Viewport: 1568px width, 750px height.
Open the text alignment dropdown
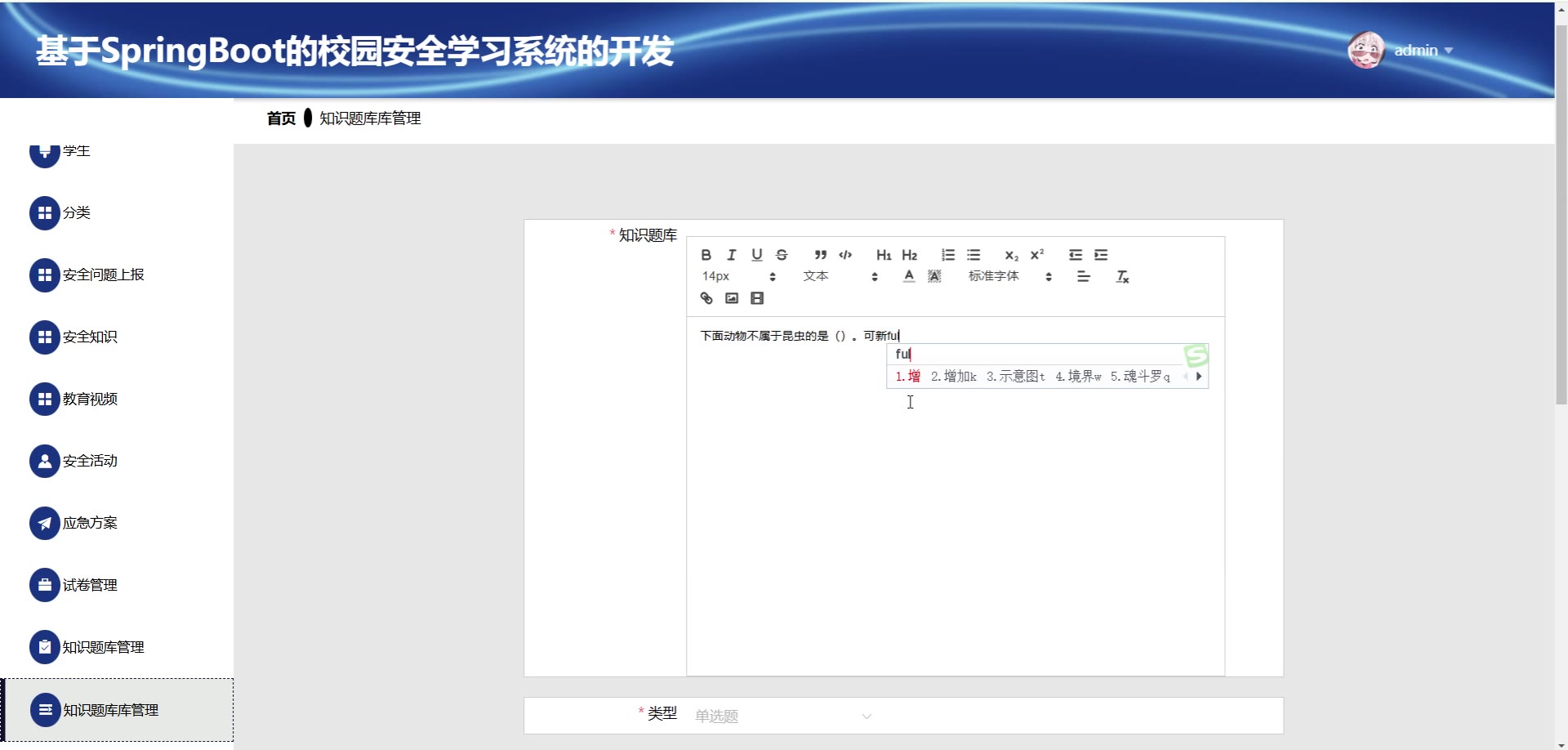(x=1084, y=277)
